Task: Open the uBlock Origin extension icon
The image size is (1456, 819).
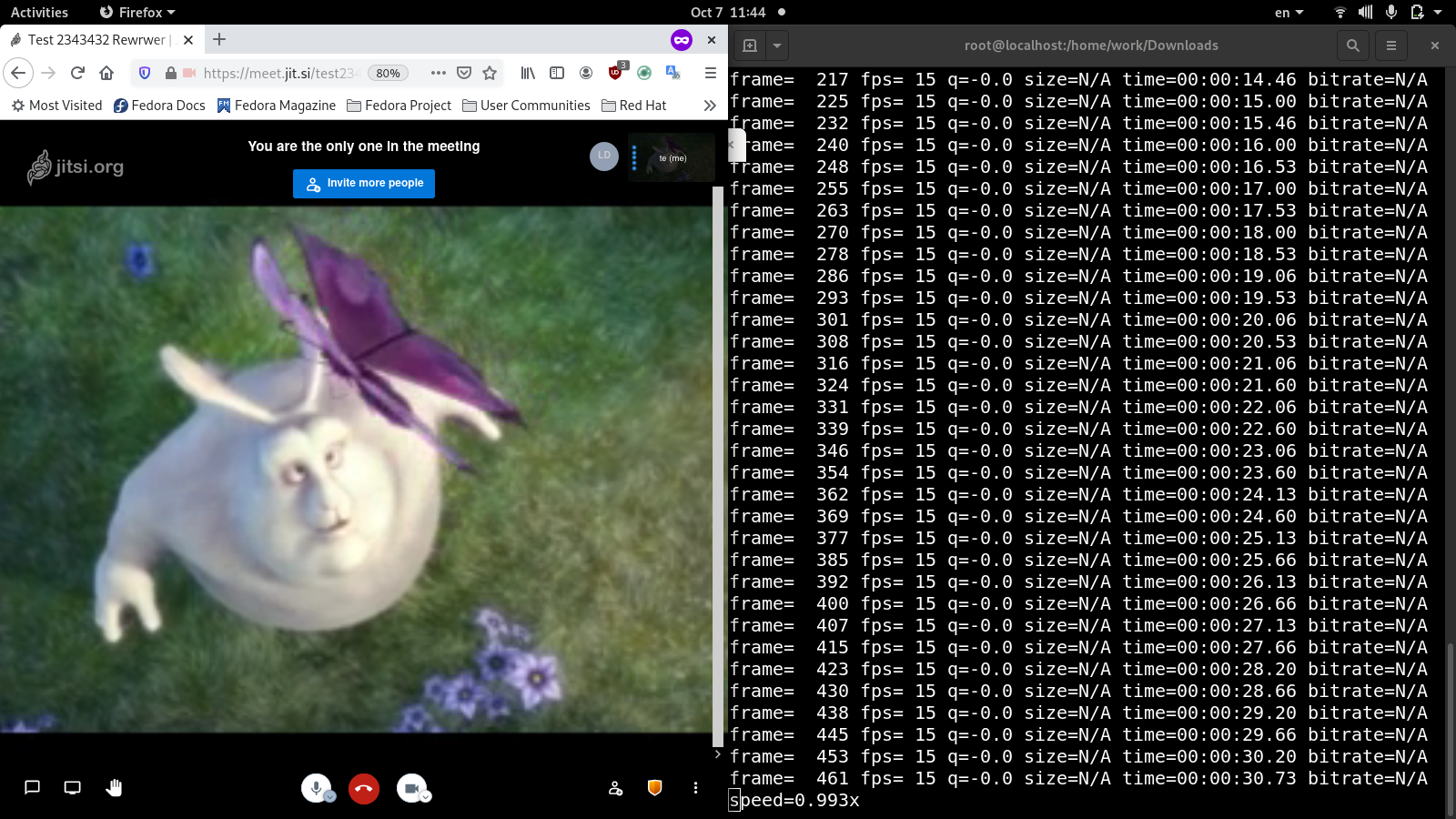Action: pyautogui.click(x=616, y=73)
